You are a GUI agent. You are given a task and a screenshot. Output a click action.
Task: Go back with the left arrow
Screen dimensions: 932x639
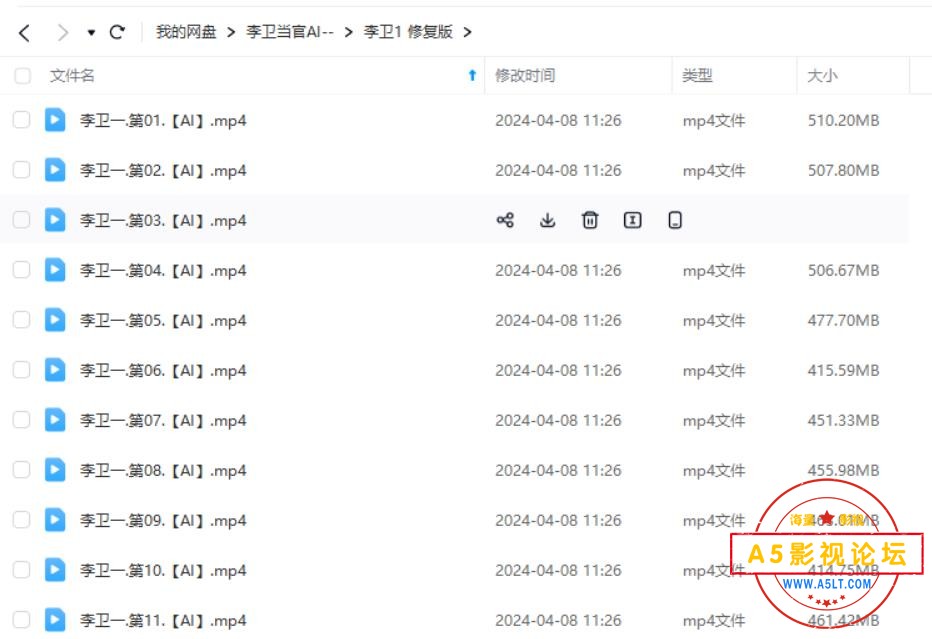coord(24,32)
